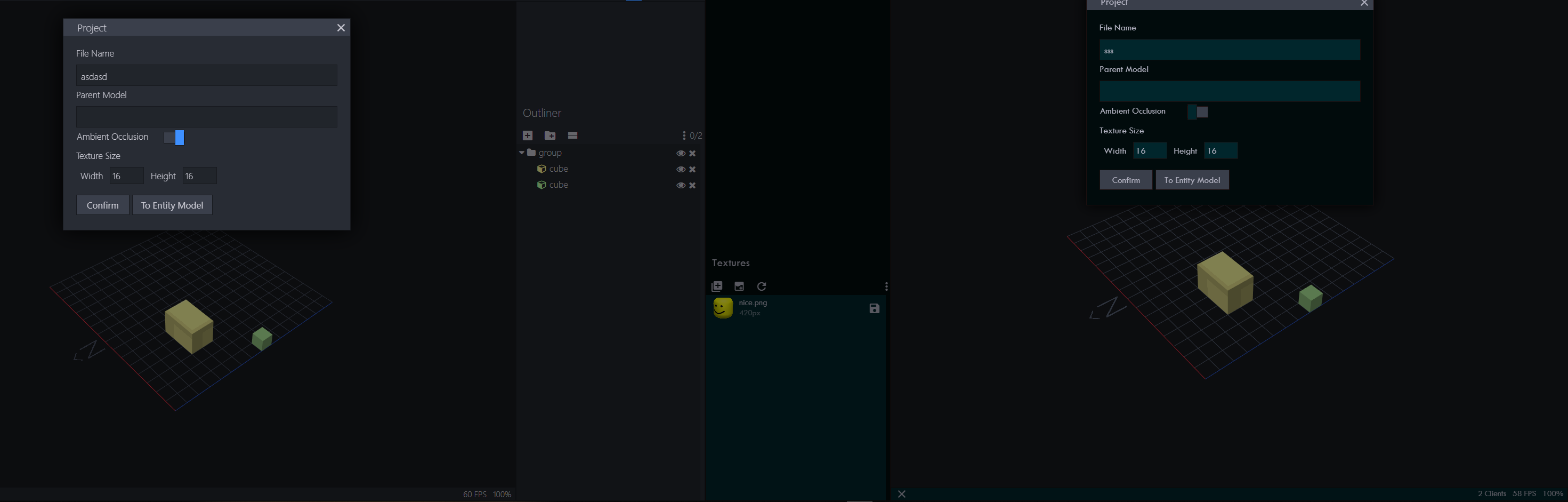The height and width of the screenshot is (502, 1568).
Task: Hide the green cube via eye icon
Action: coord(681,185)
